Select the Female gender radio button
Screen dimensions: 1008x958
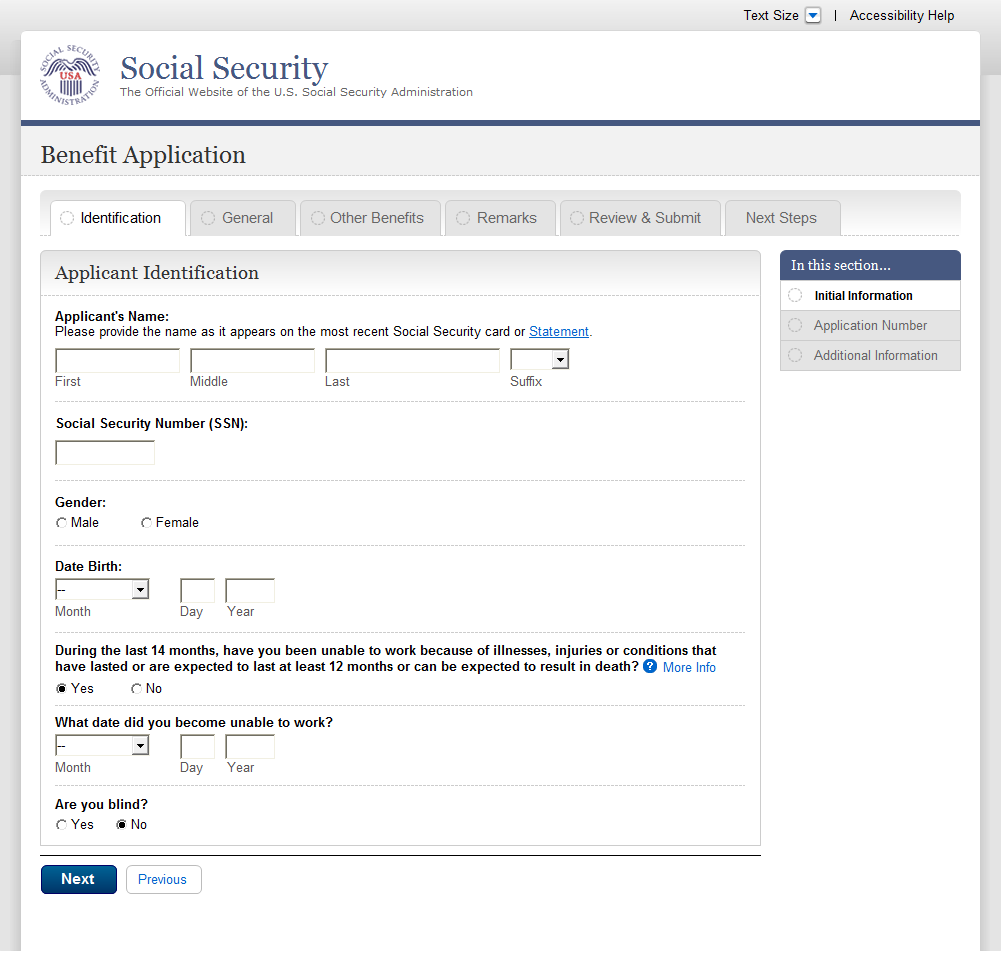(x=147, y=523)
